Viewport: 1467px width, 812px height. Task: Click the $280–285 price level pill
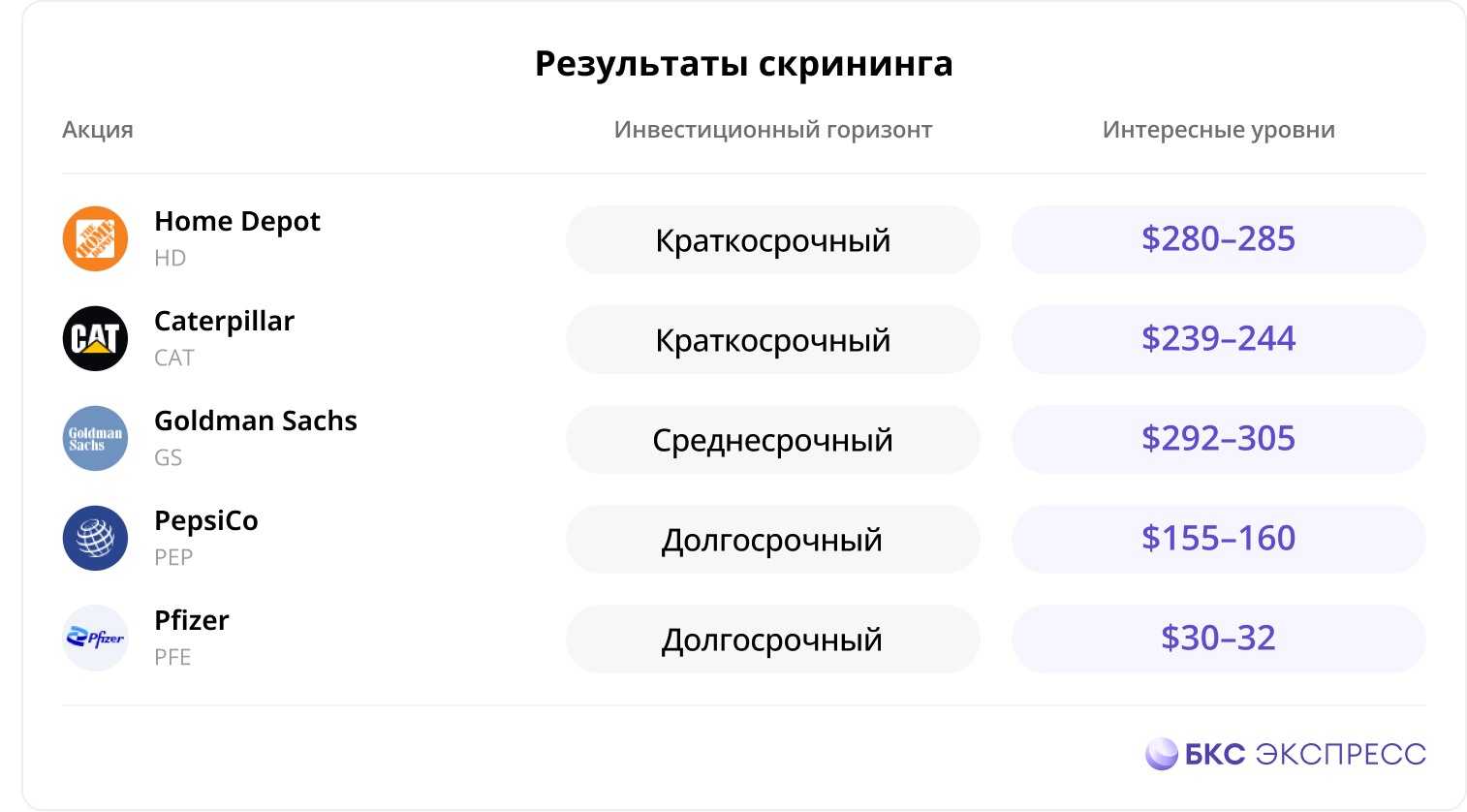pos(1218,239)
